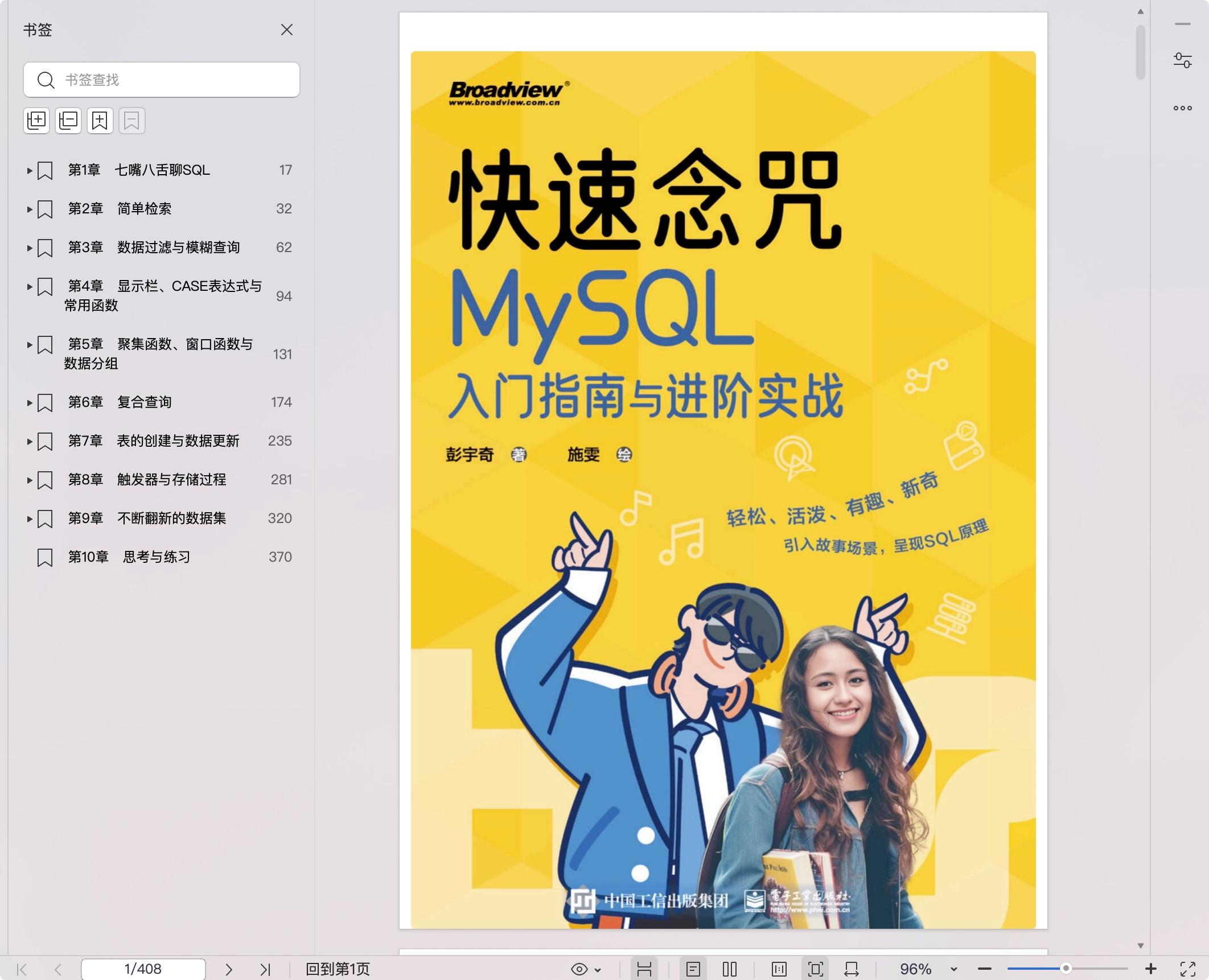Click the bookmark icon beside 第5章
The height and width of the screenshot is (980, 1209).
click(45, 345)
